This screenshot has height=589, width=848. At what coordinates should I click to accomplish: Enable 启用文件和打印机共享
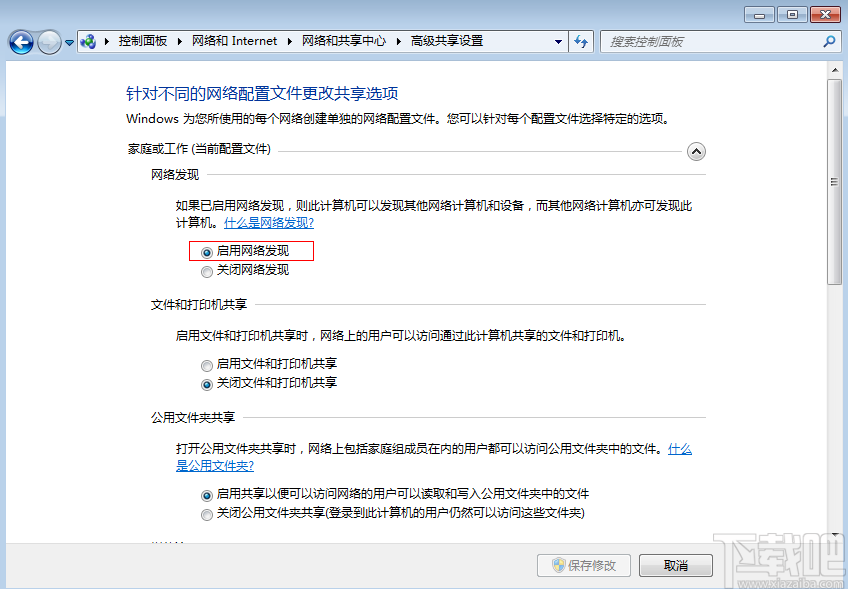tap(207, 364)
